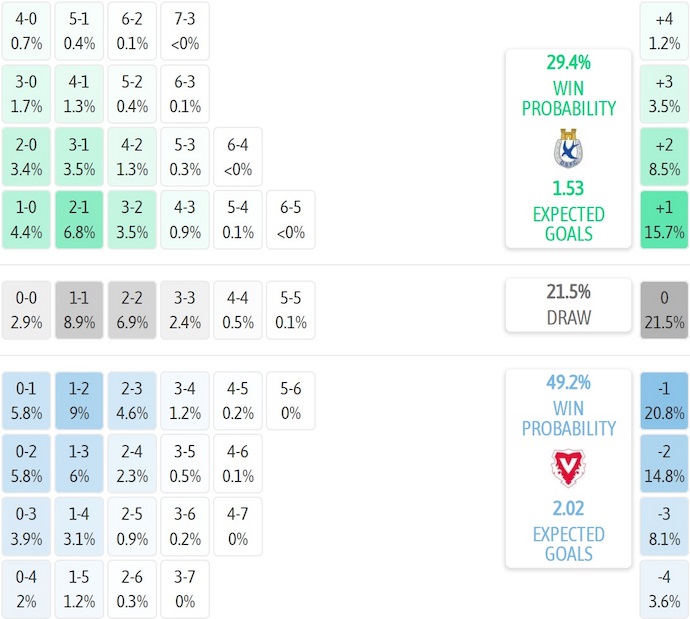This screenshot has width=690, height=619.
Task: Select the 3-7 scoreline cell
Action: point(184,590)
